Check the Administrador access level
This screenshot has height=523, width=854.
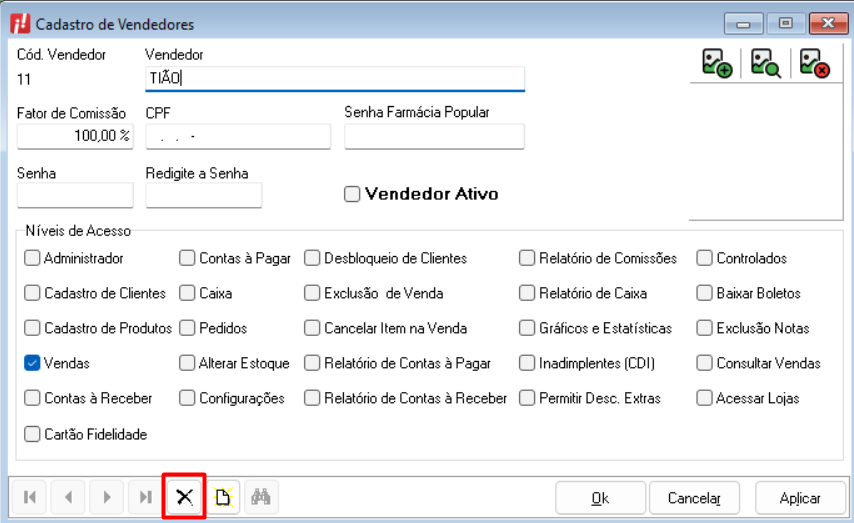32,258
